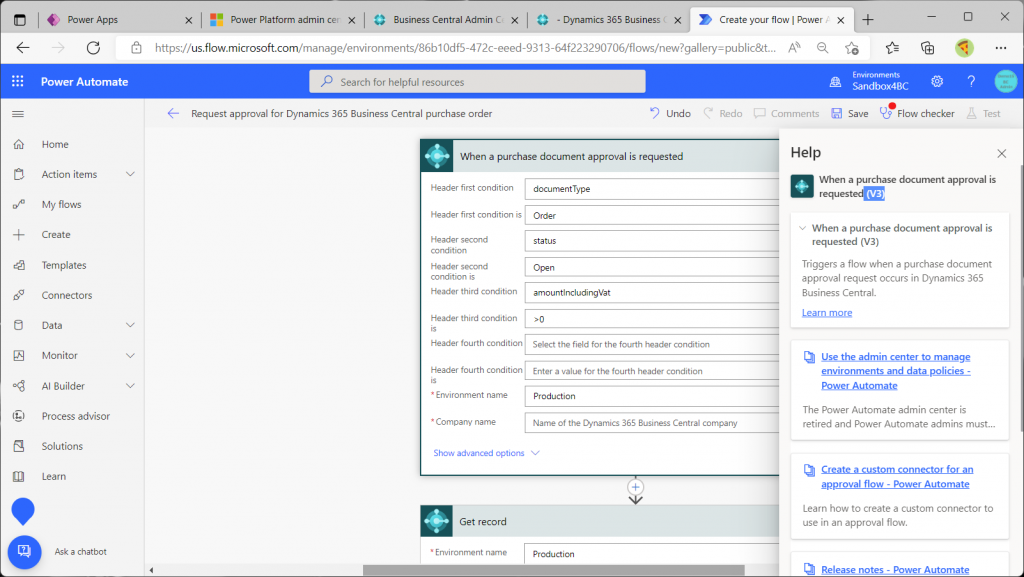This screenshot has width=1024, height=577.
Task: Show advanced options for the trigger
Action: (x=487, y=453)
